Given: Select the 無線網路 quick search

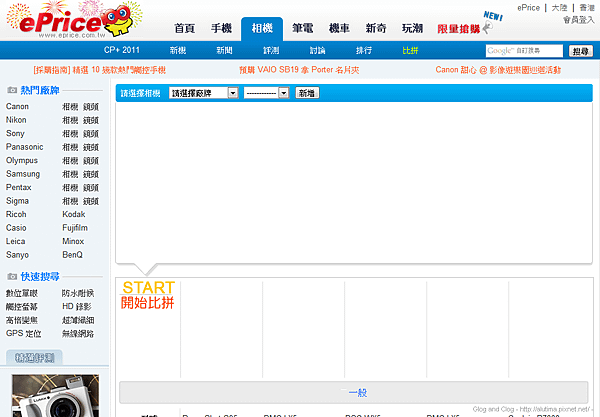Looking at the screenshot, I should click(78, 334).
